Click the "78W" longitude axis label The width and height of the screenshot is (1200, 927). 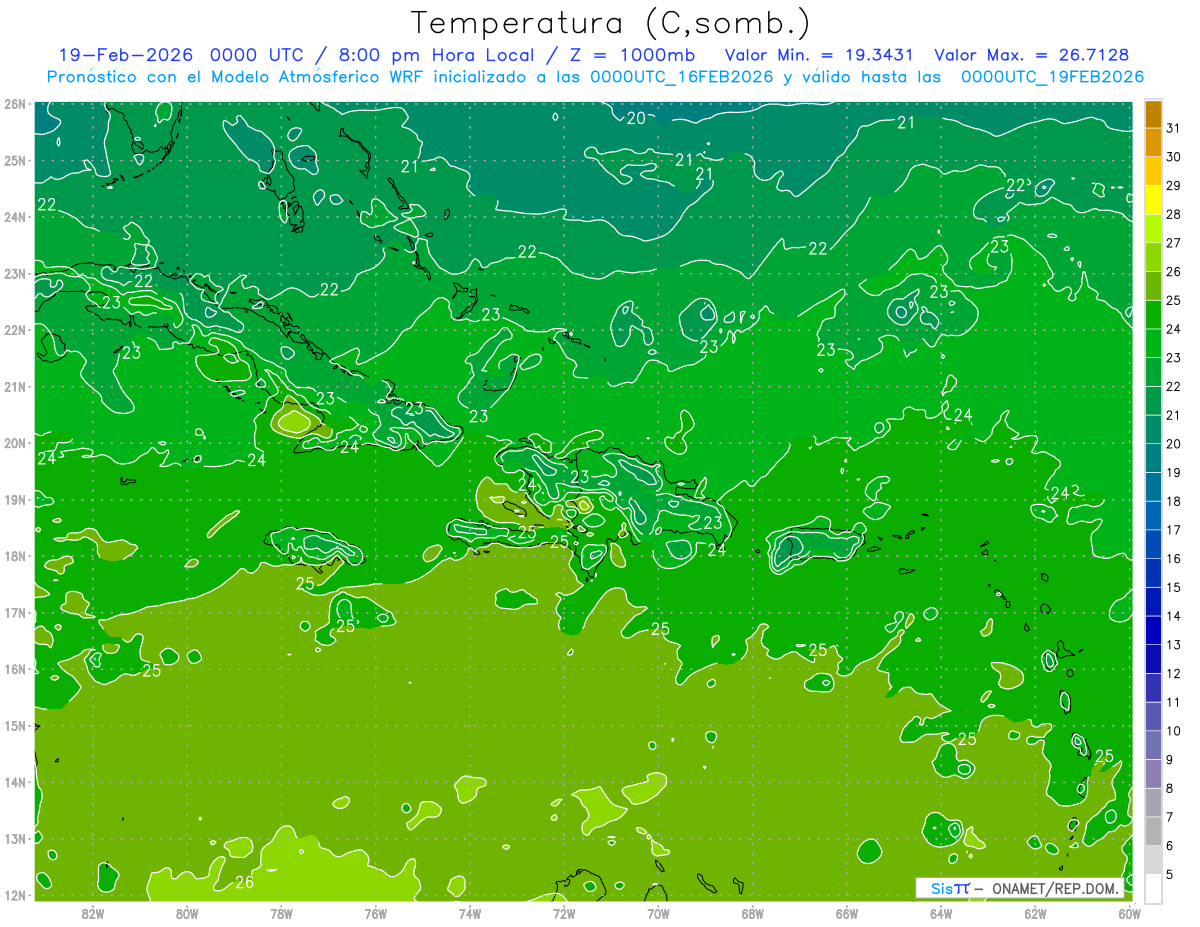[x=281, y=913]
